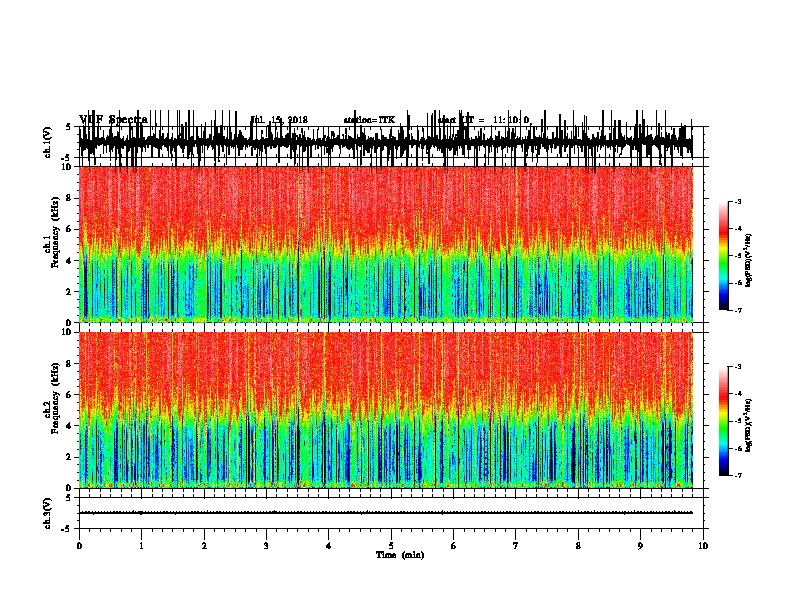This screenshot has width=792, height=612.
Task: Click the "6" kHz tick on ch.2 spectrogram
Action: [x=69, y=395]
